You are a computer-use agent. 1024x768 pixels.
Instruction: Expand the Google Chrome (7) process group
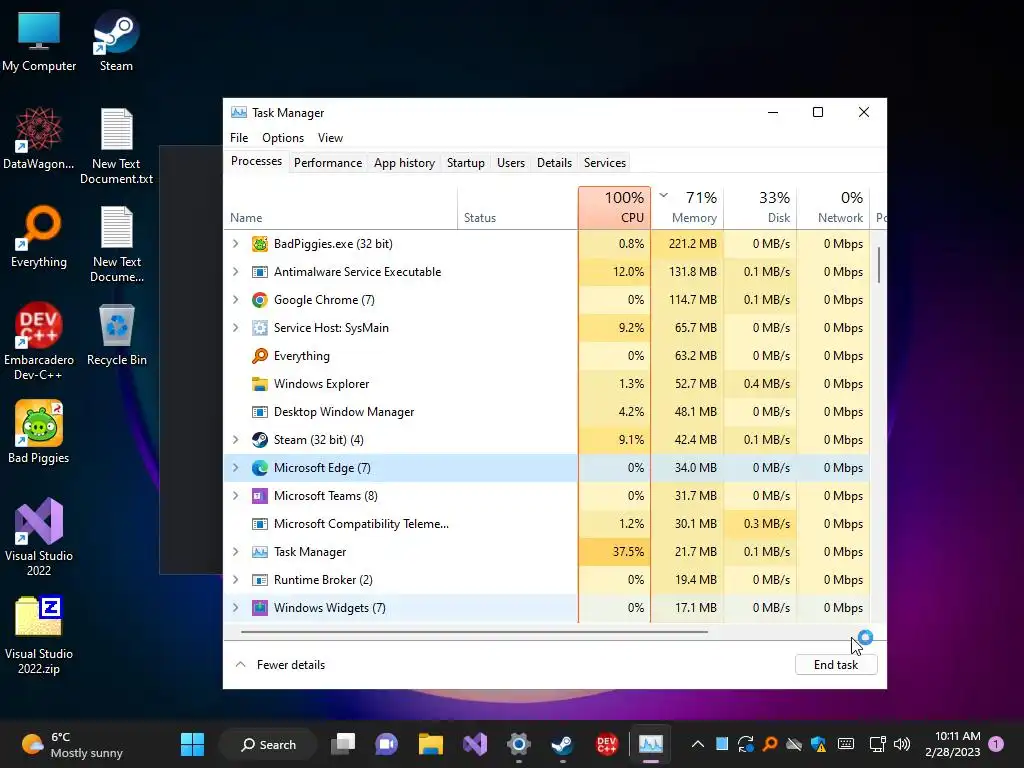[236, 300]
